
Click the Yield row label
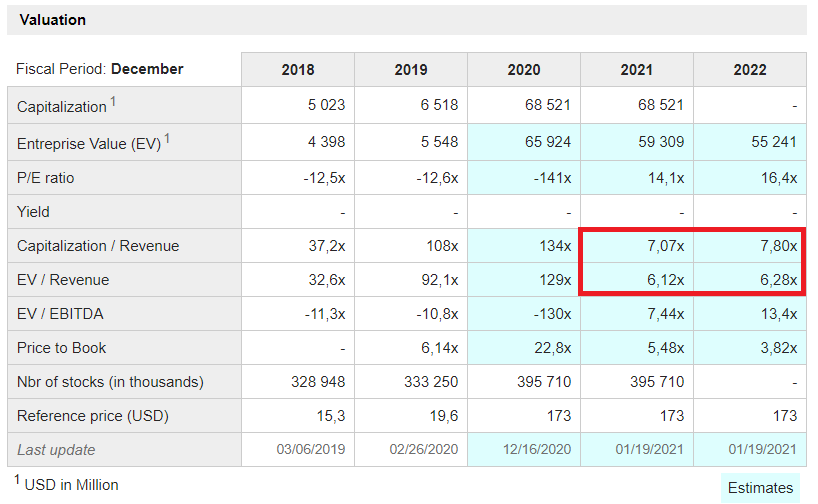click(x=33, y=212)
